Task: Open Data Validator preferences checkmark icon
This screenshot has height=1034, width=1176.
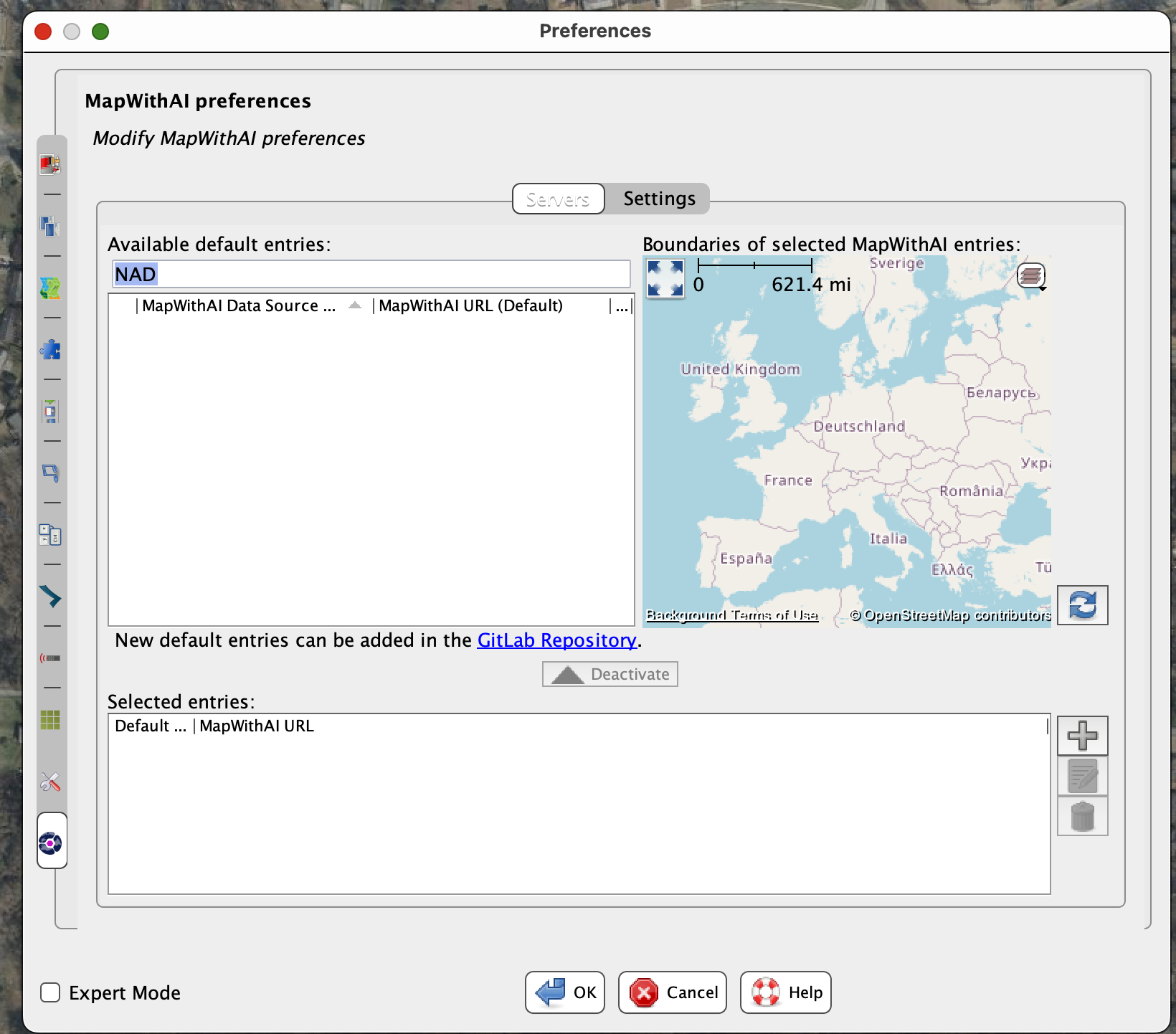Action: (50, 596)
